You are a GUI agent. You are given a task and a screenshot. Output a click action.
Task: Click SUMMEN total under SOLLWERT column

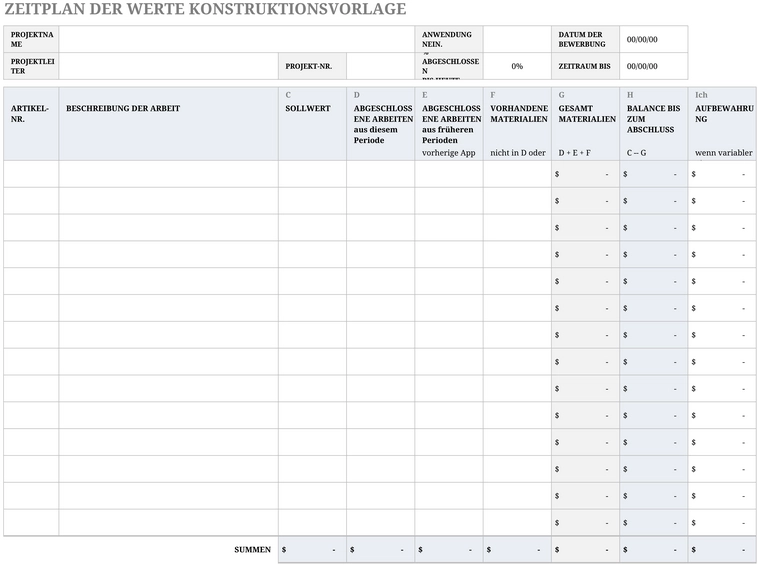pyautogui.click(x=312, y=550)
